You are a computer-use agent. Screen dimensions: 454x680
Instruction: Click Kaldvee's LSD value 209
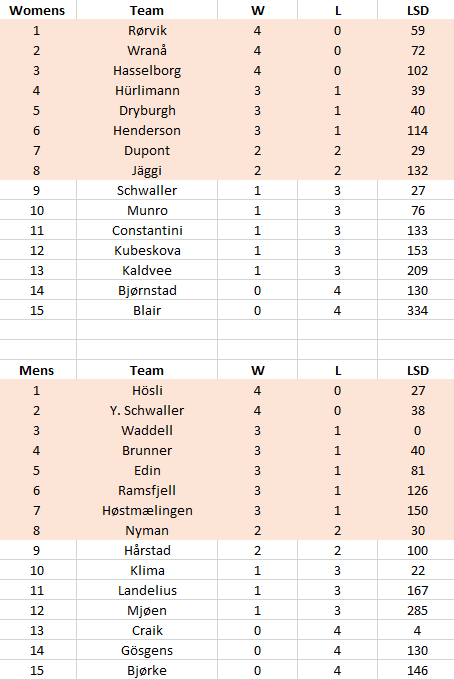[417, 270]
